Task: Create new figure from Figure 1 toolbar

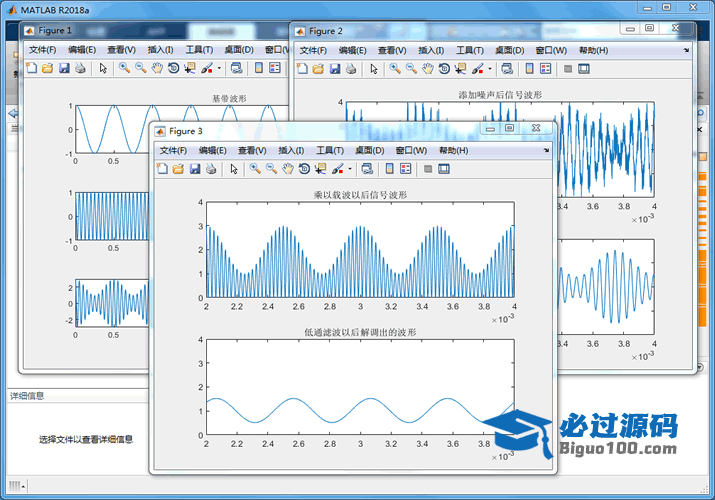Action: point(31,69)
